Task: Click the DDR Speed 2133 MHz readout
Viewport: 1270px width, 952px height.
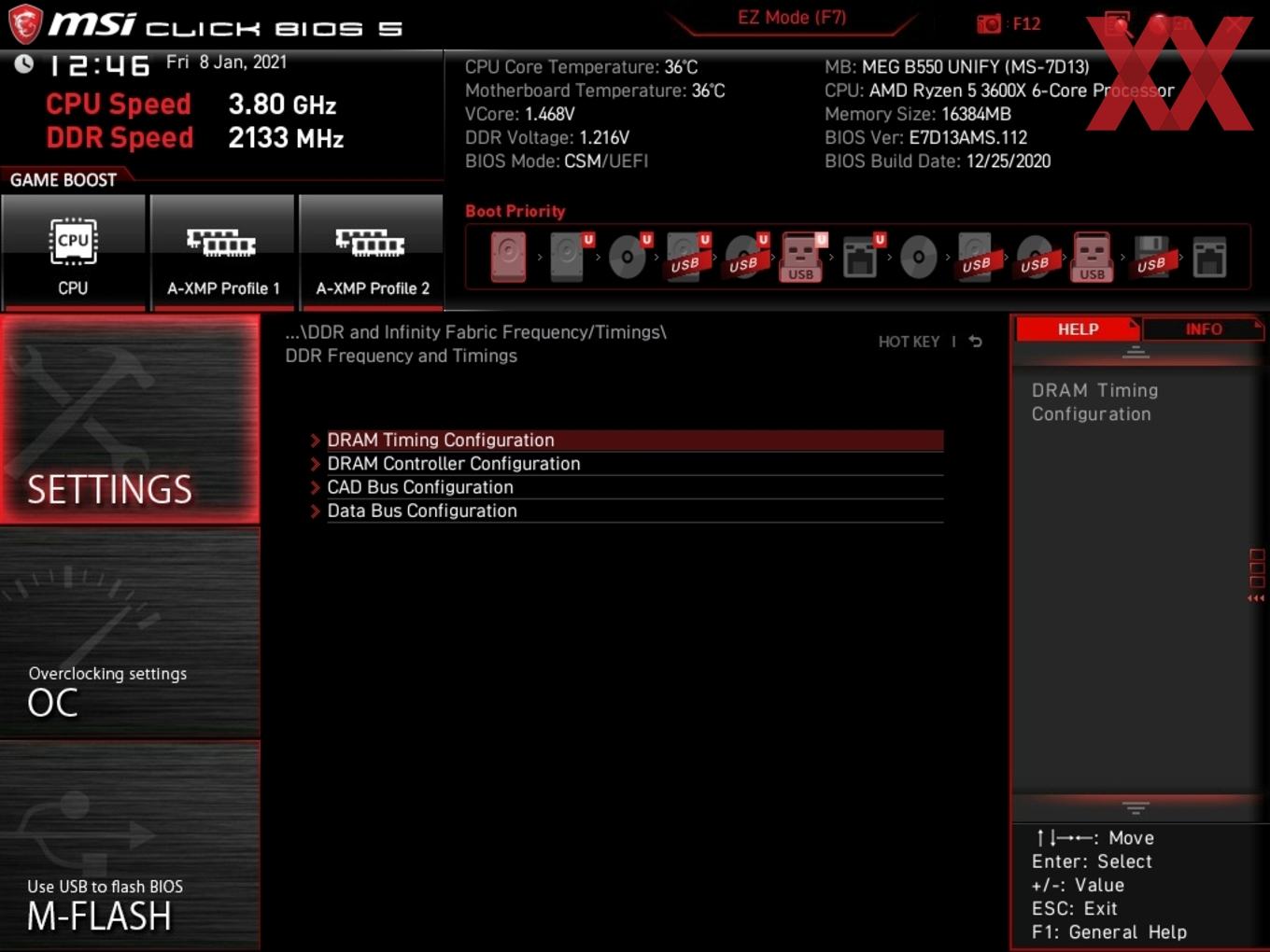Action: (x=195, y=138)
